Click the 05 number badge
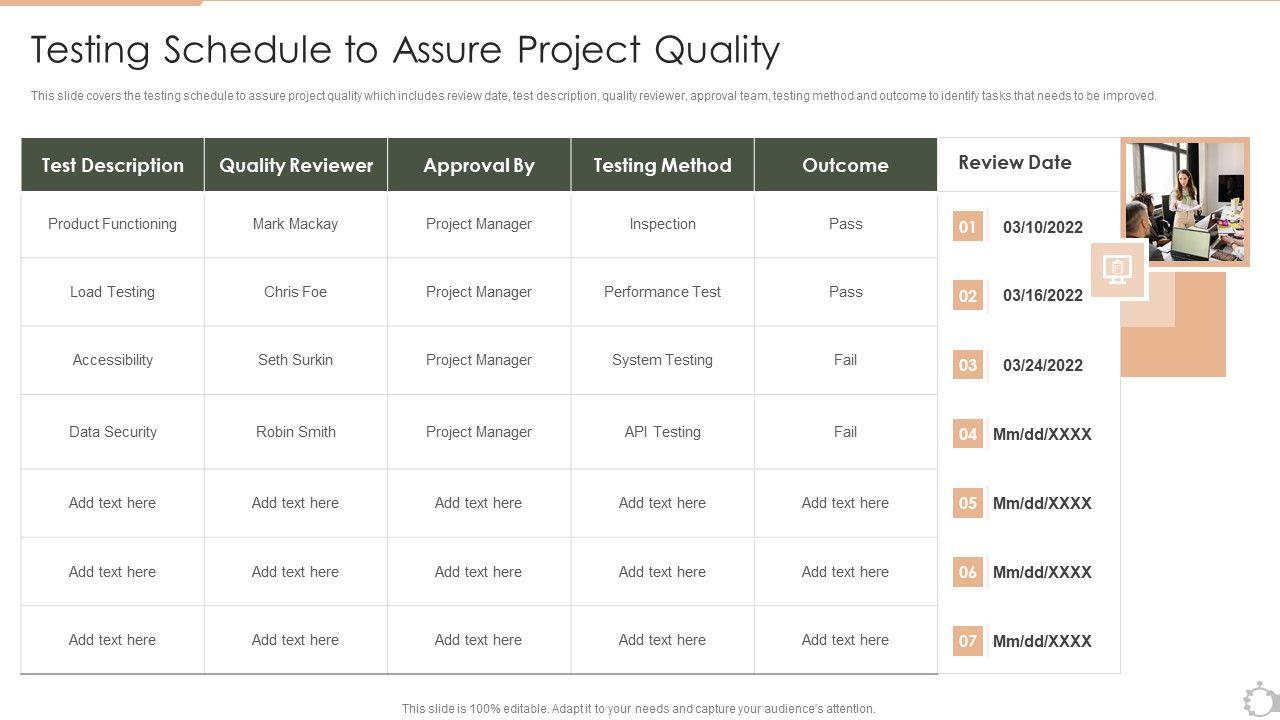The height and width of the screenshot is (720, 1280). click(967, 503)
